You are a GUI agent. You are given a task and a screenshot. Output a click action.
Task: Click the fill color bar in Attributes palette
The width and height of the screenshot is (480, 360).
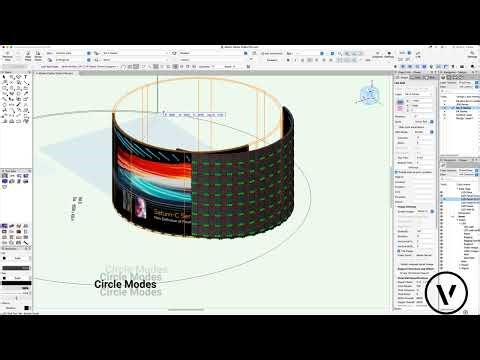point(17,268)
